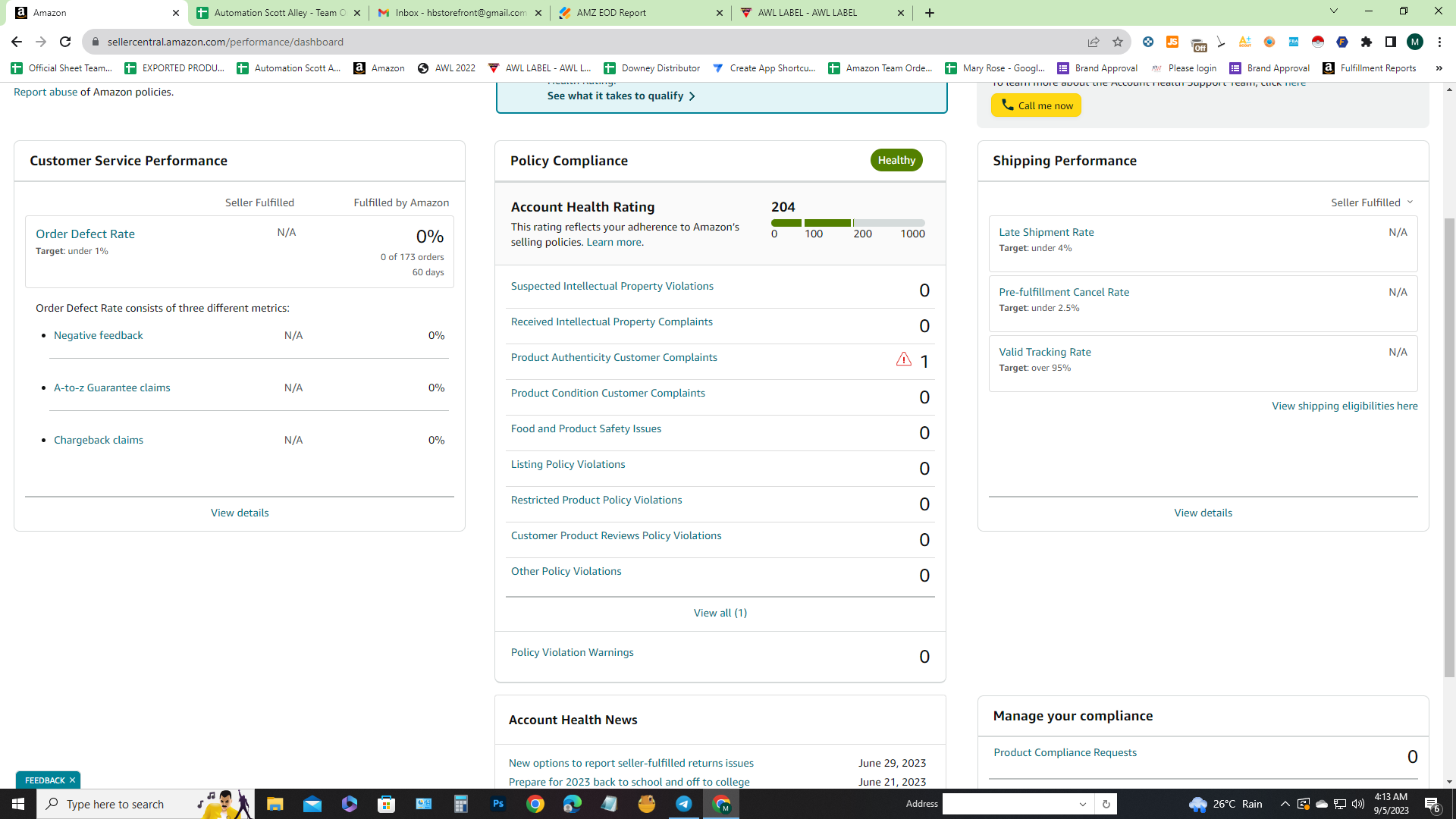Open Chrome extensions puzzle icon
This screenshot has width=1456, height=819.
(x=1367, y=42)
